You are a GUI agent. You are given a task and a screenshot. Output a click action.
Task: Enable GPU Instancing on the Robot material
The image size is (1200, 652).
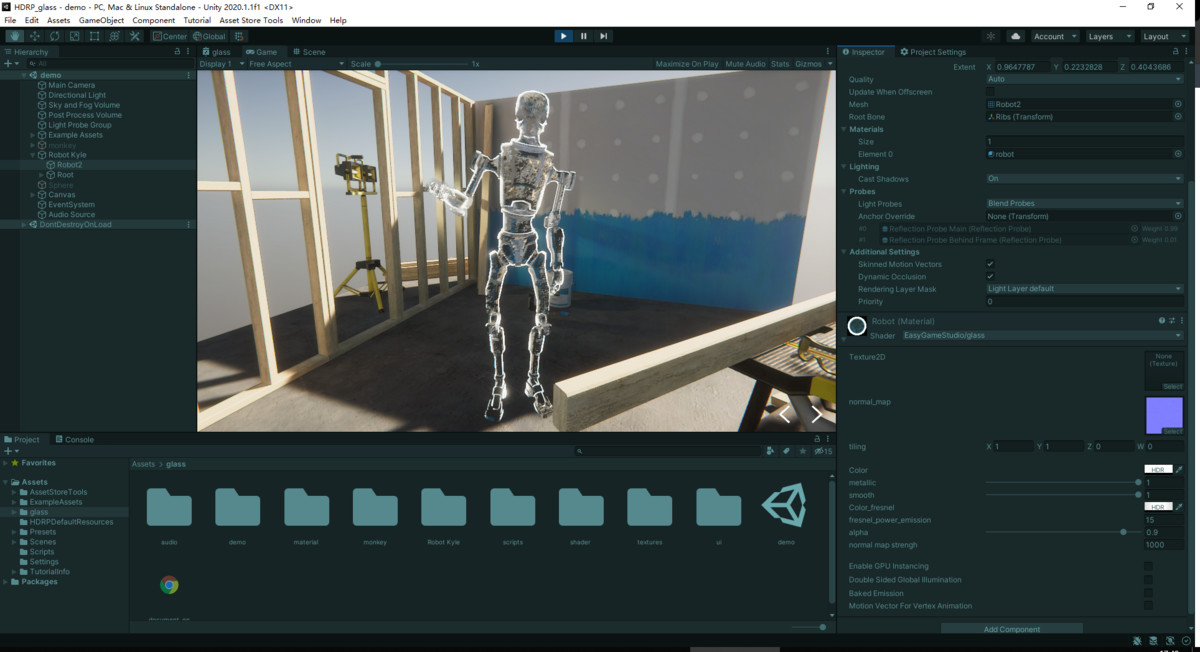[x=1148, y=565]
